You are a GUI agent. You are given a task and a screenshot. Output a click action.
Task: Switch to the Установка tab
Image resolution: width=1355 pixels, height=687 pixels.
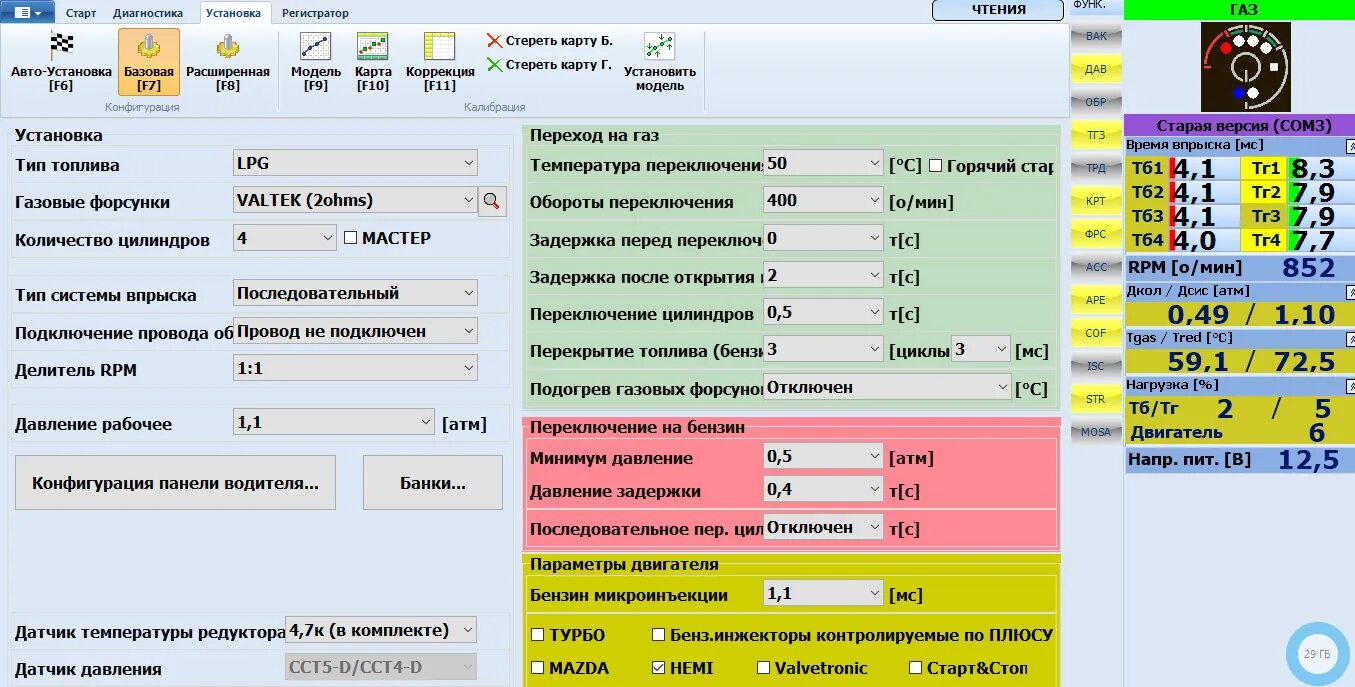point(235,13)
